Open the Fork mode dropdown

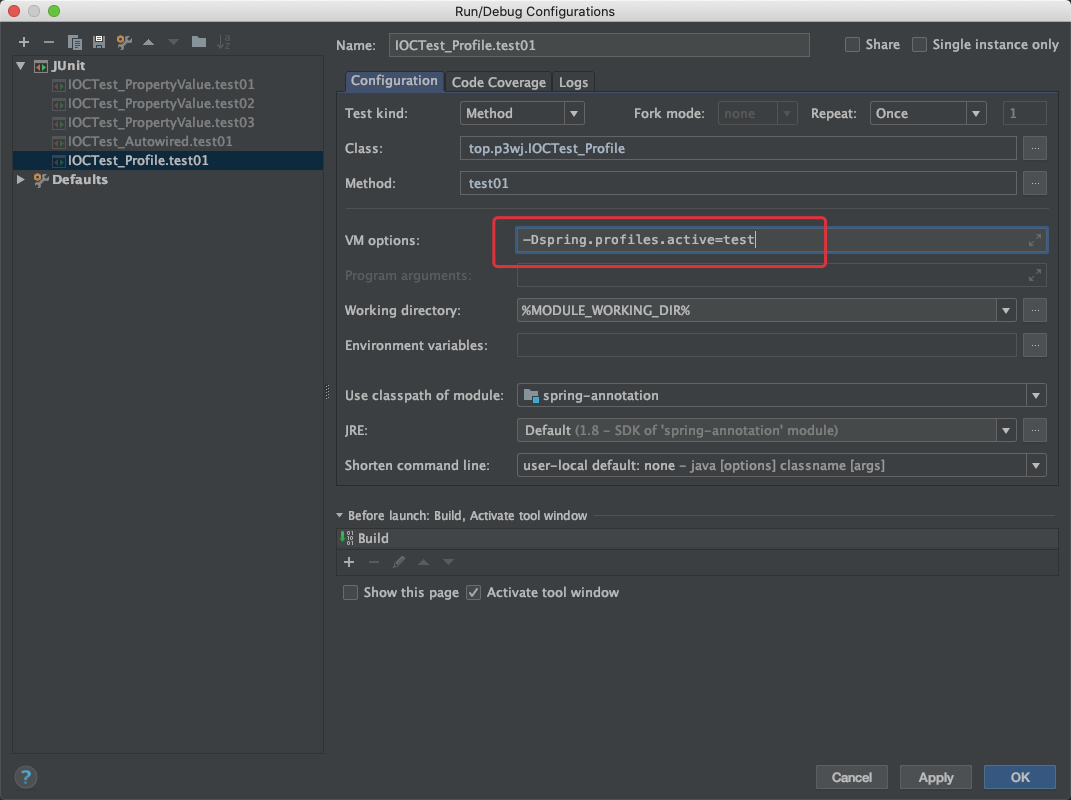tap(786, 113)
